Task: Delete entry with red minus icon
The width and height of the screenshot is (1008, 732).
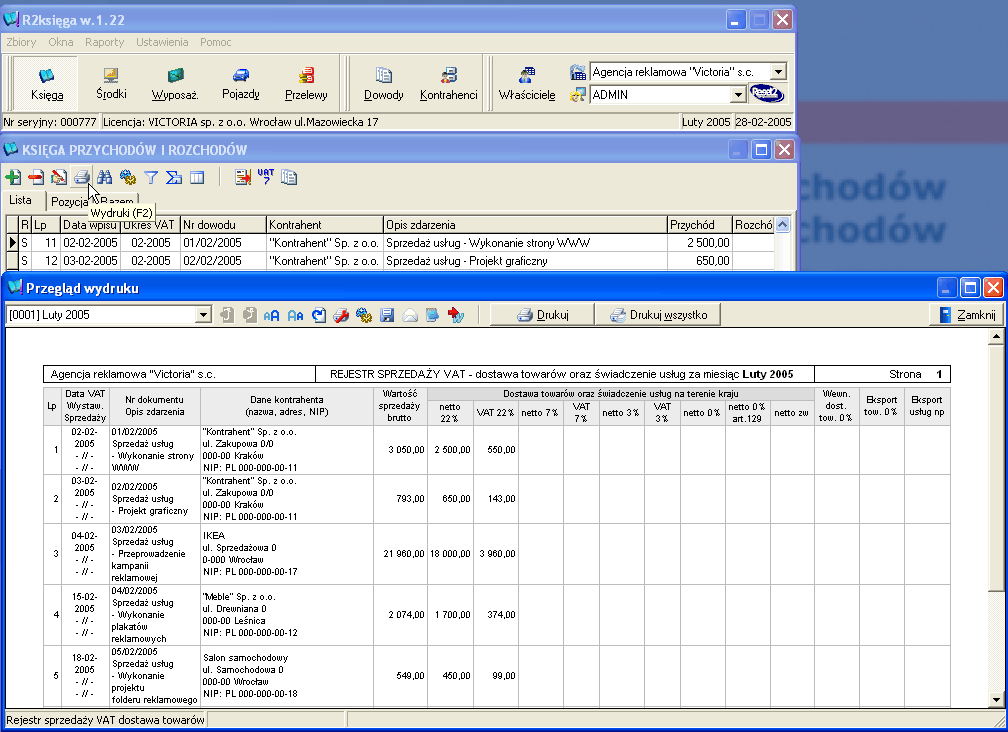Action: (36, 177)
